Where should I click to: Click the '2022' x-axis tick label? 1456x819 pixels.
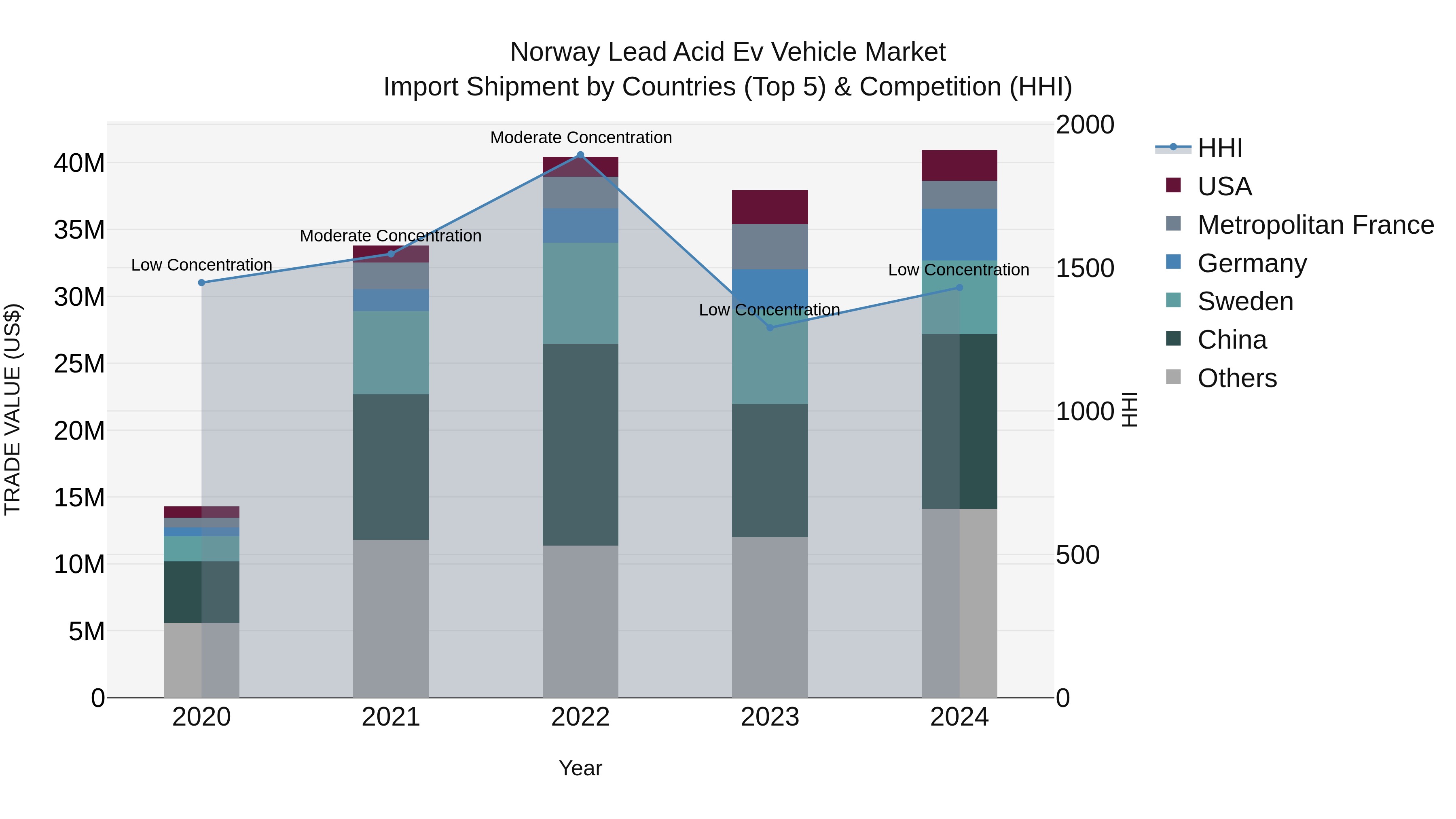coord(580,717)
